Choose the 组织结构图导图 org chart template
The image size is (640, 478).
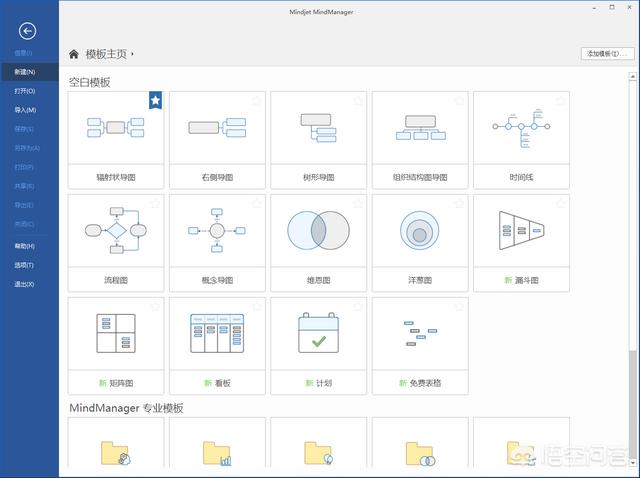pyautogui.click(x=420, y=140)
